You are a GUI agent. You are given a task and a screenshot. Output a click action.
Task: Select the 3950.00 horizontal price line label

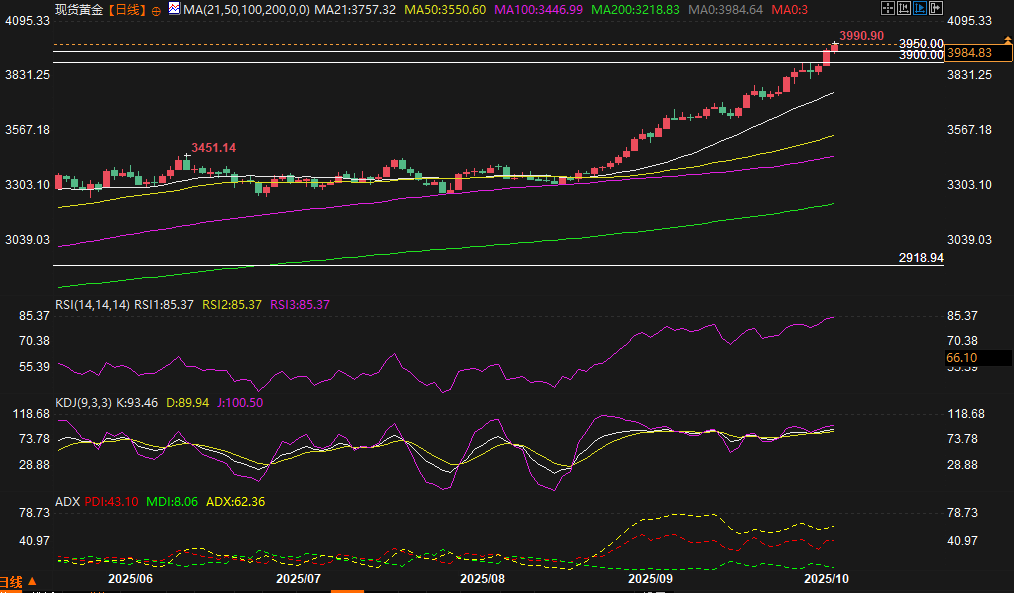tap(921, 44)
